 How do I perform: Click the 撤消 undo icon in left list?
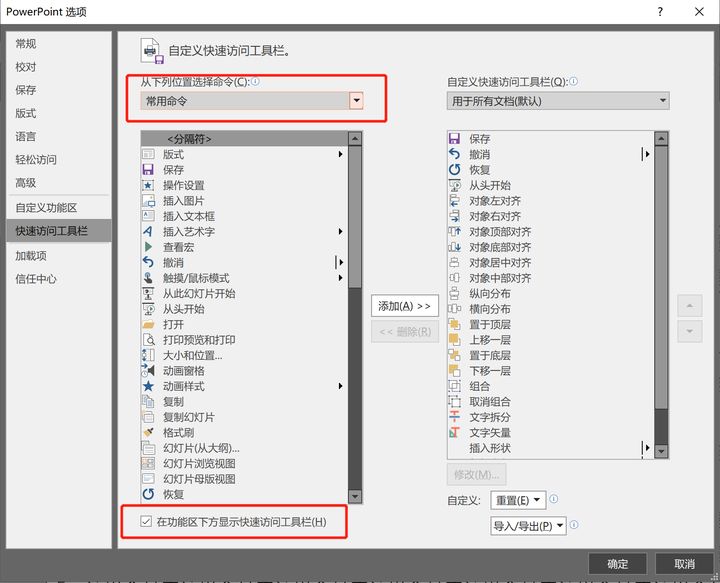[x=148, y=263]
